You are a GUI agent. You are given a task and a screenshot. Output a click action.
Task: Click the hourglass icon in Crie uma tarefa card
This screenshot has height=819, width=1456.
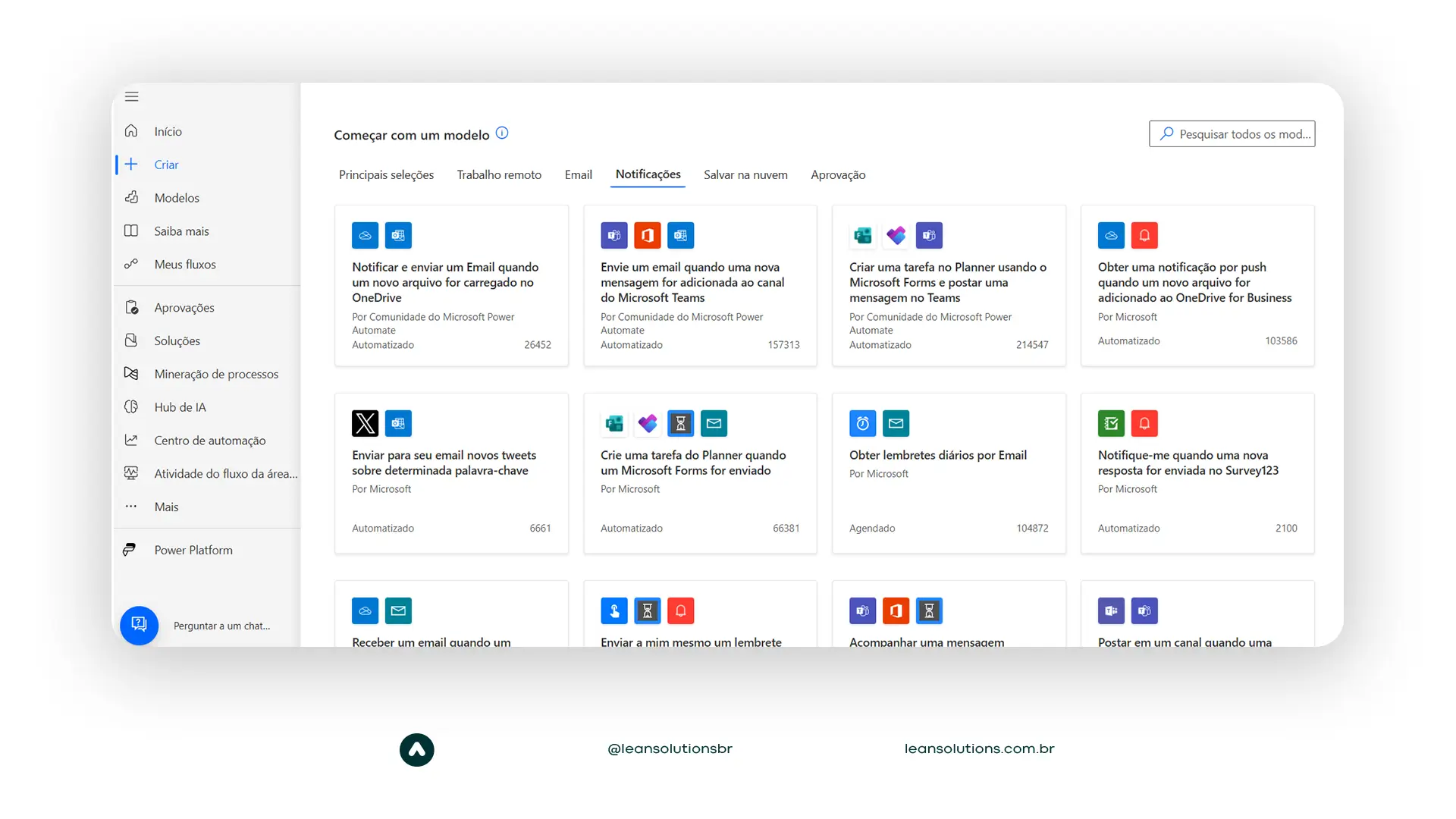point(681,423)
